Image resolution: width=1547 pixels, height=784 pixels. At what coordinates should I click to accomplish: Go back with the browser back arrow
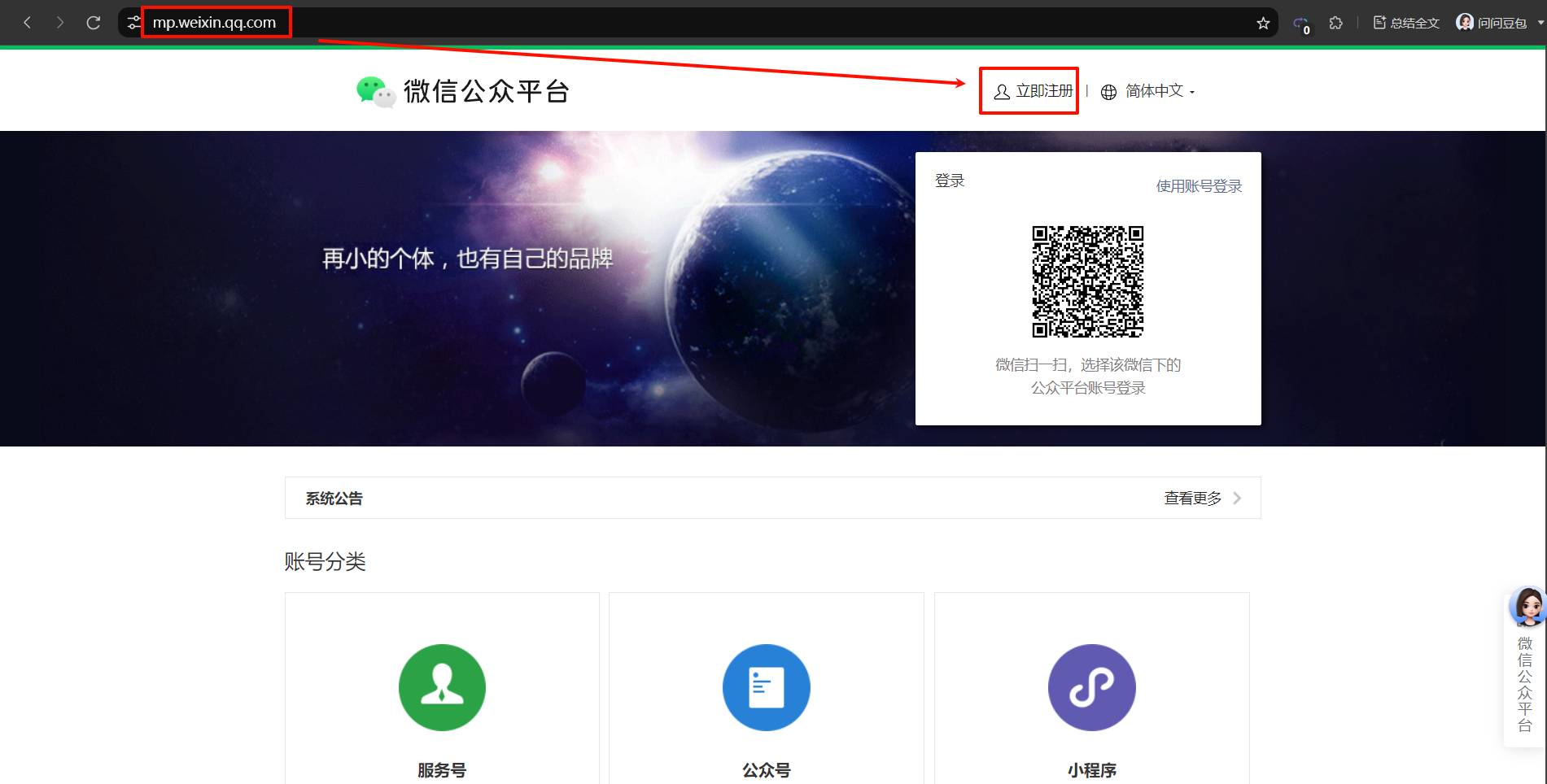click(28, 23)
